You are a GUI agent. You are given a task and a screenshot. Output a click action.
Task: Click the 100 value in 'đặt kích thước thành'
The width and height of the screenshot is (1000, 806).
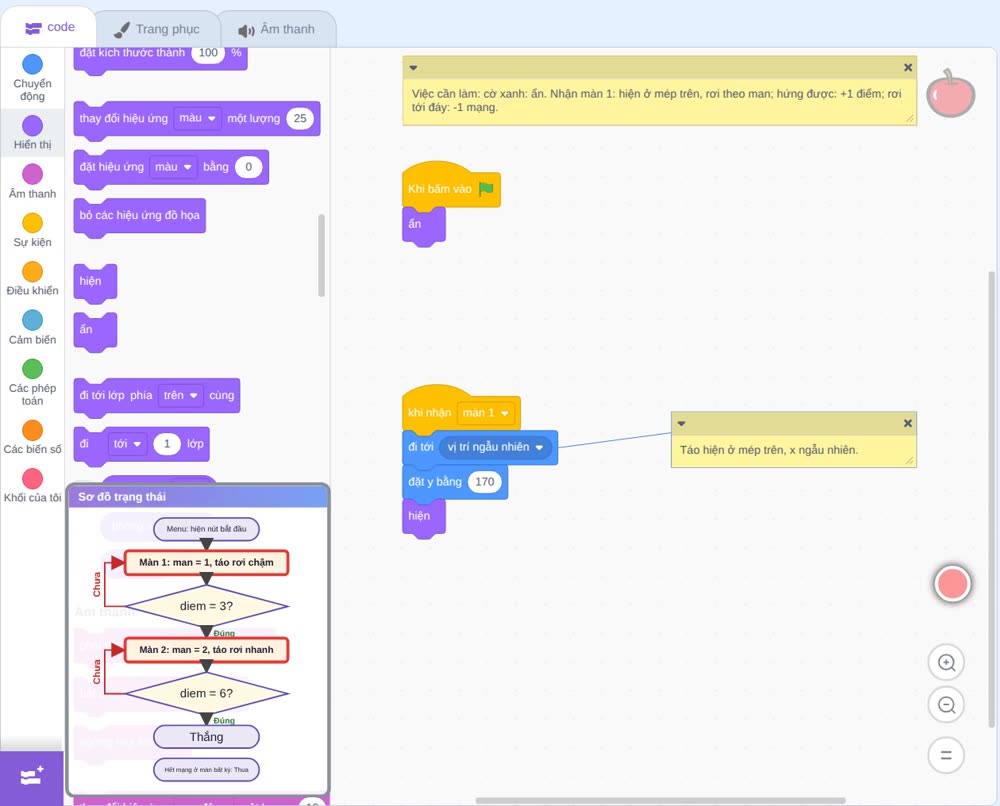click(209, 53)
